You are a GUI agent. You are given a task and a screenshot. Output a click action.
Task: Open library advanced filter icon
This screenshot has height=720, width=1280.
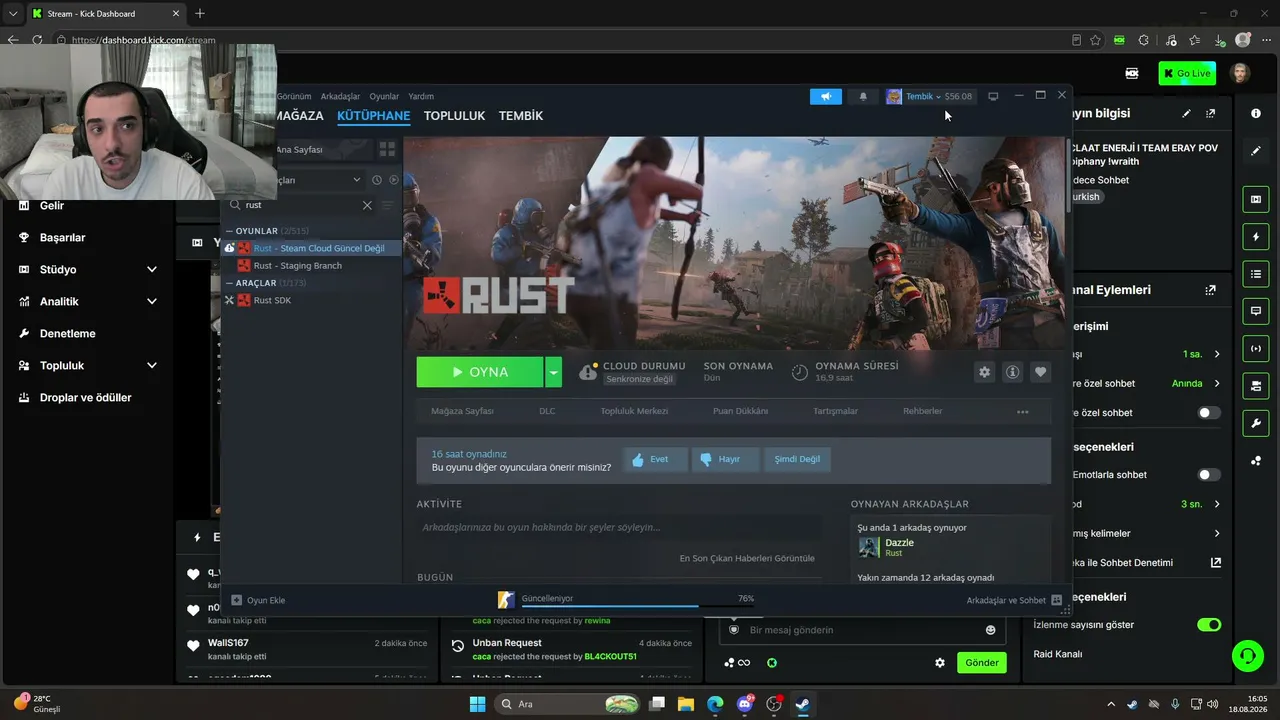[x=388, y=205]
